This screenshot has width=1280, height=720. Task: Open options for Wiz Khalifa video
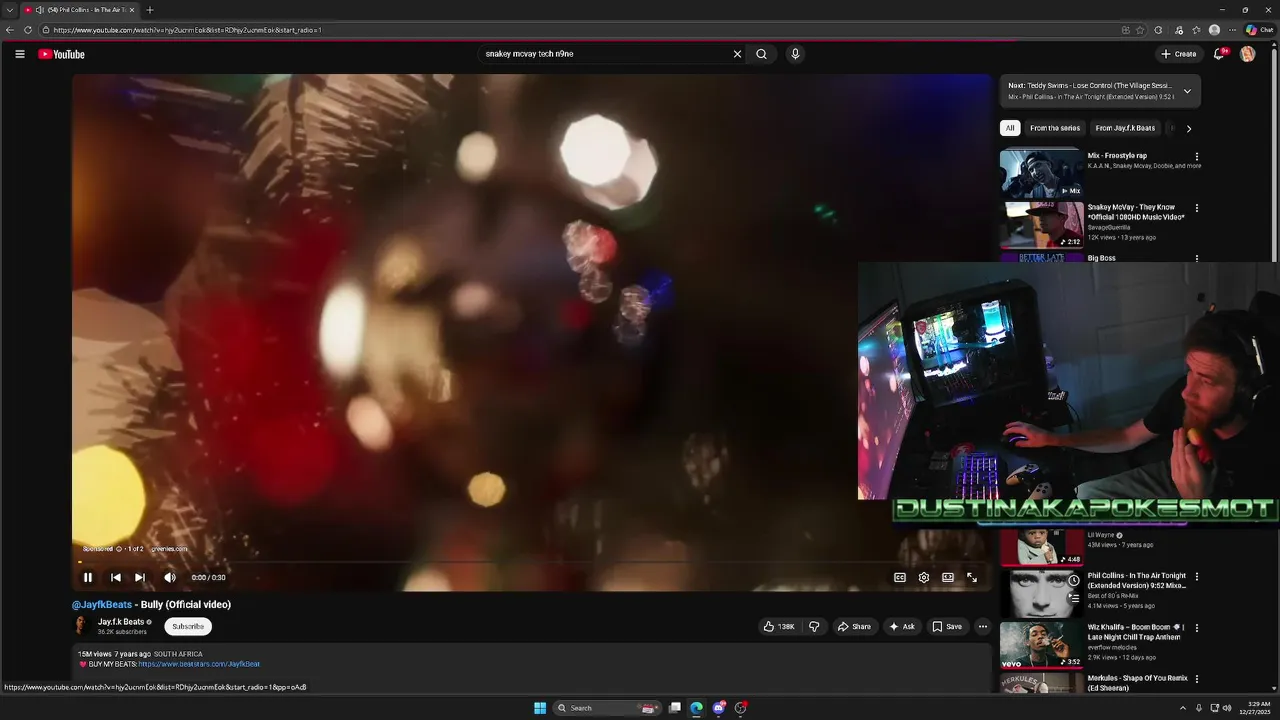[x=1196, y=628]
